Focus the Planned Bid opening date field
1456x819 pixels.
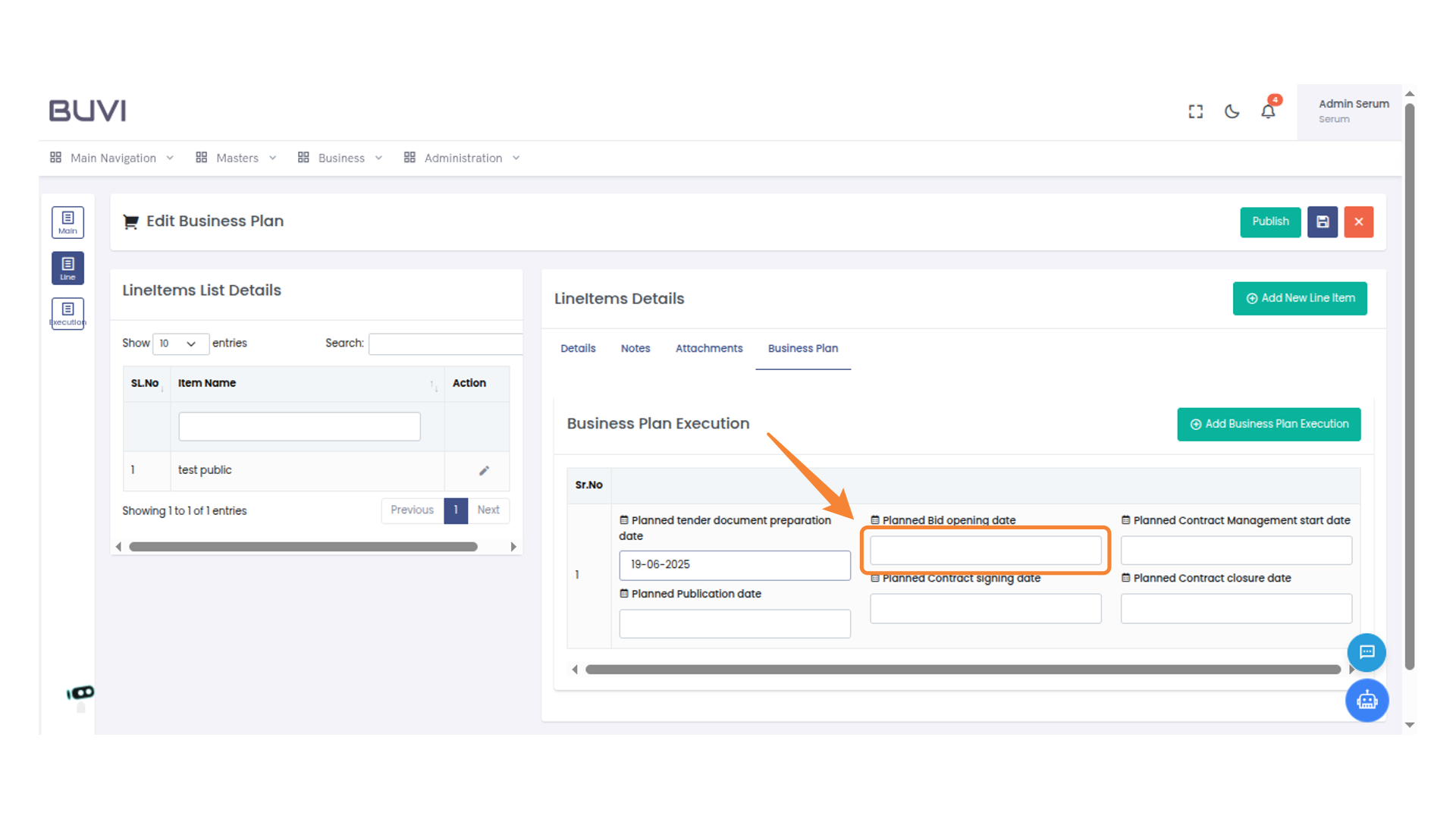pos(985,551)
